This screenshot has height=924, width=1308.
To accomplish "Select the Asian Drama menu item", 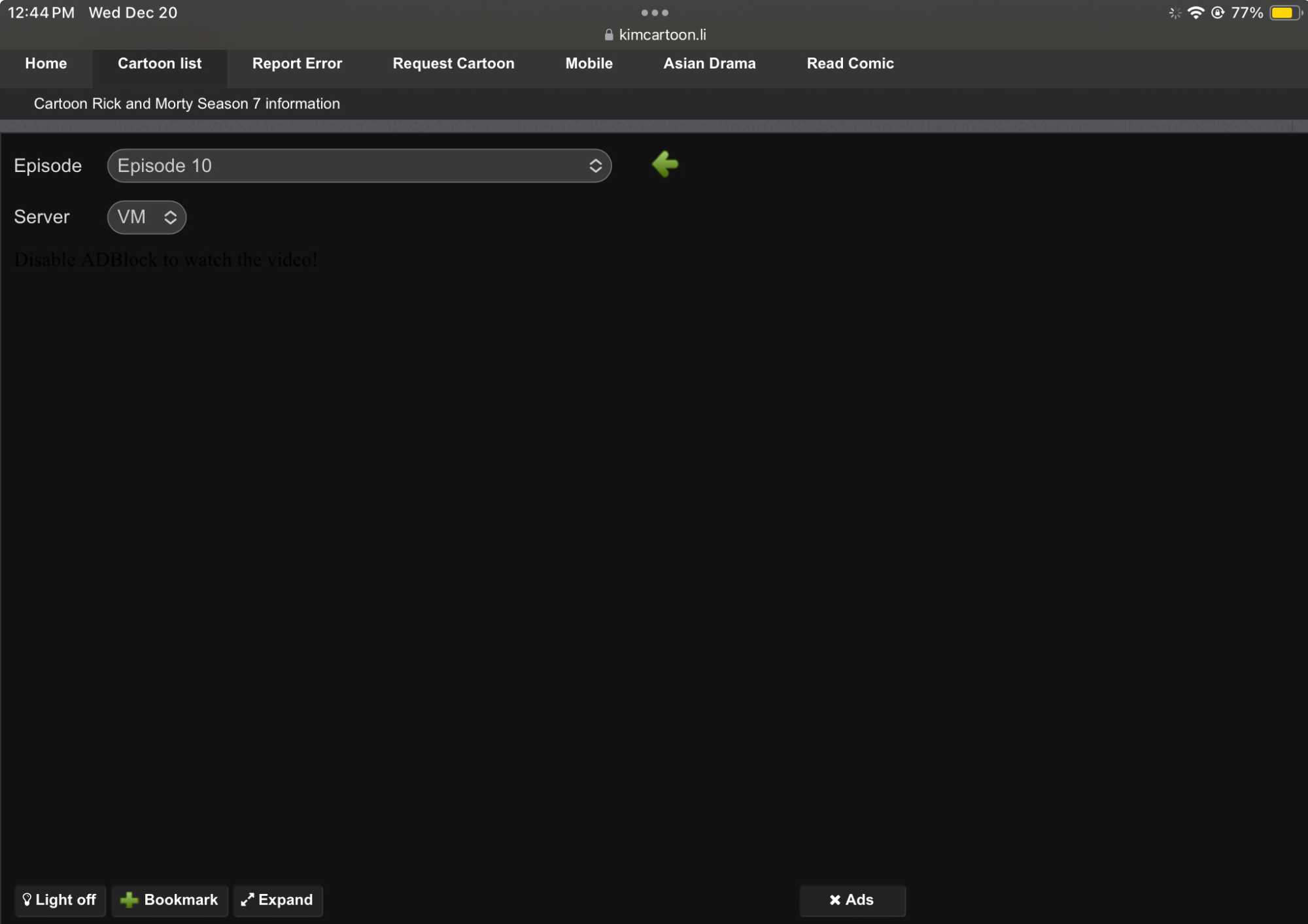I will [710, 63].
